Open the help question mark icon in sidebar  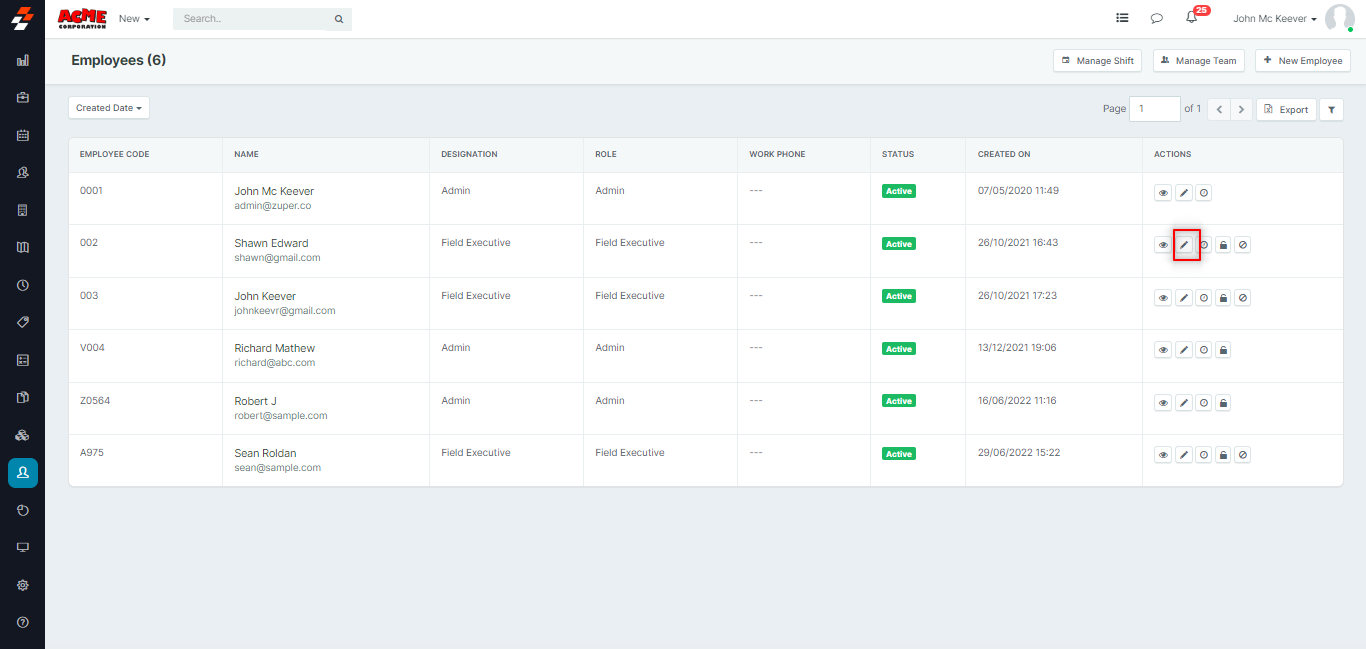point(23,622)
